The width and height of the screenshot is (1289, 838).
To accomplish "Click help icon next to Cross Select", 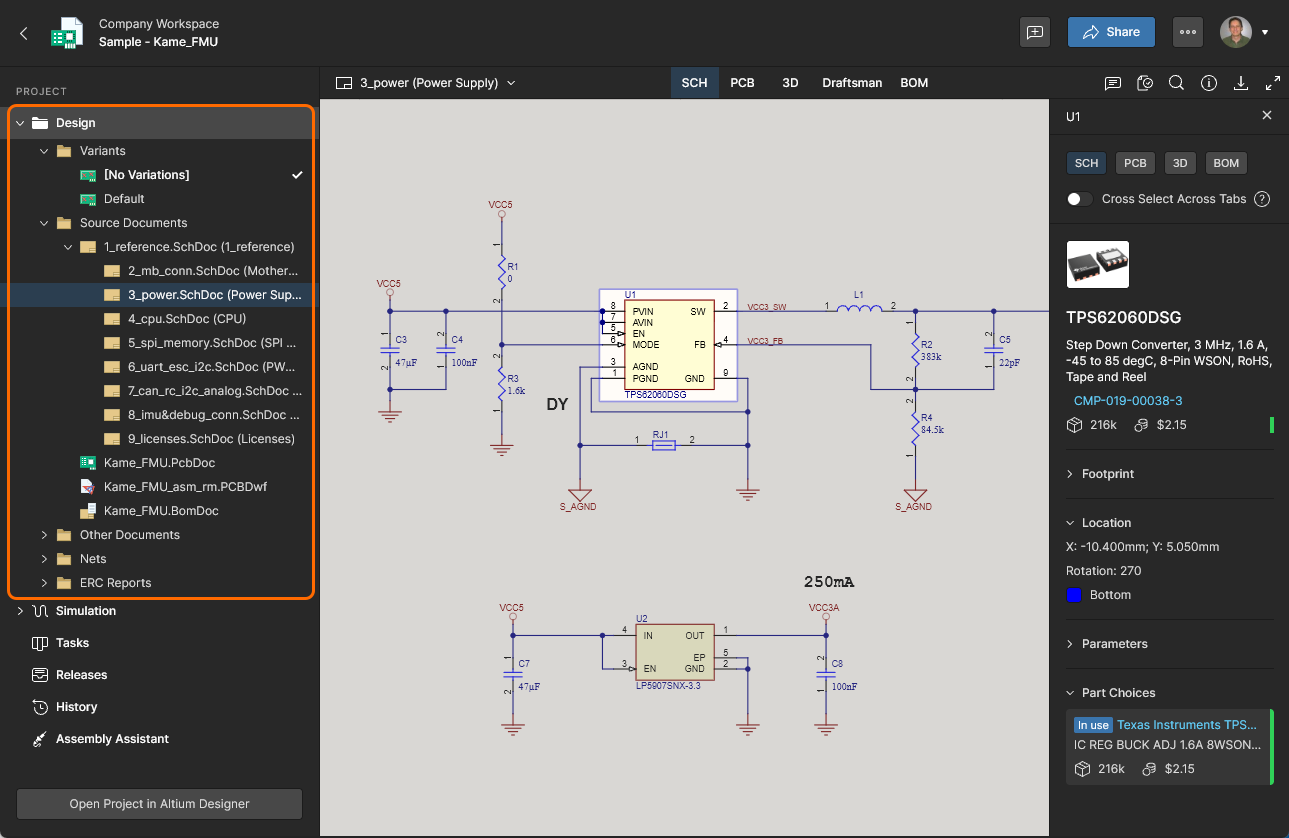I will [1262, 199].
